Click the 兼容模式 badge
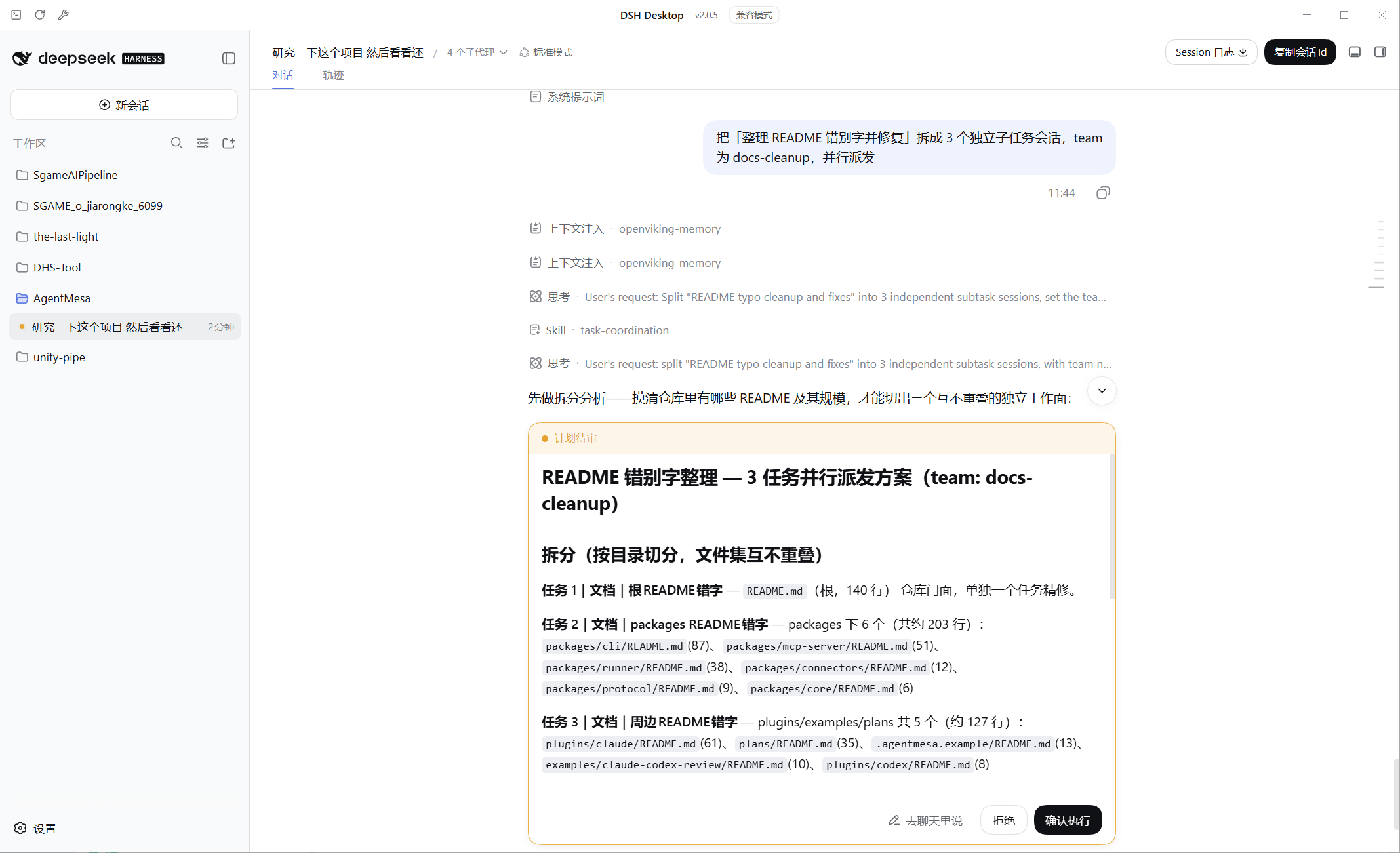 click(x=754, y=15)
